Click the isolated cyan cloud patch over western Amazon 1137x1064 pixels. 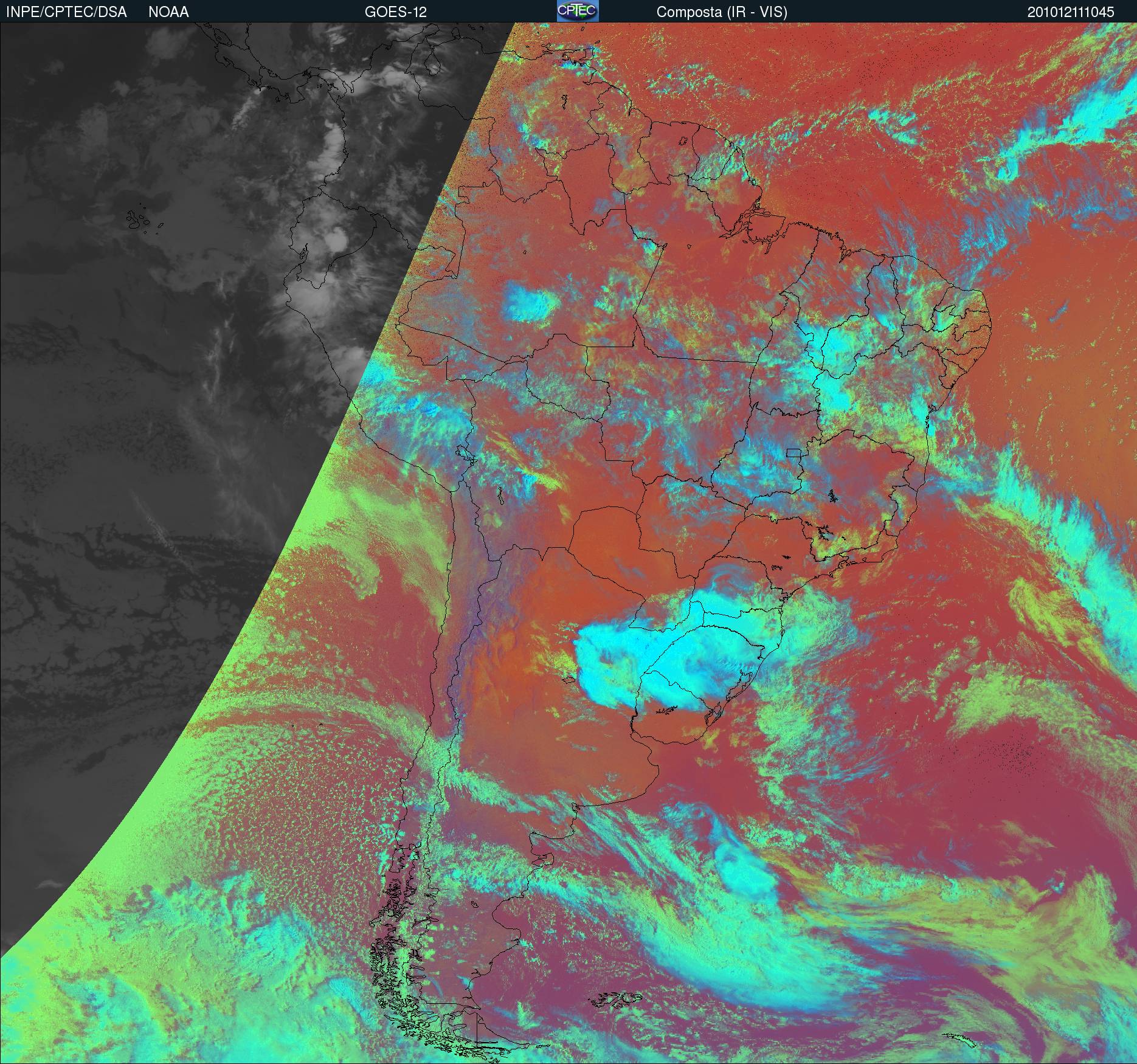[x=529, y=302]
